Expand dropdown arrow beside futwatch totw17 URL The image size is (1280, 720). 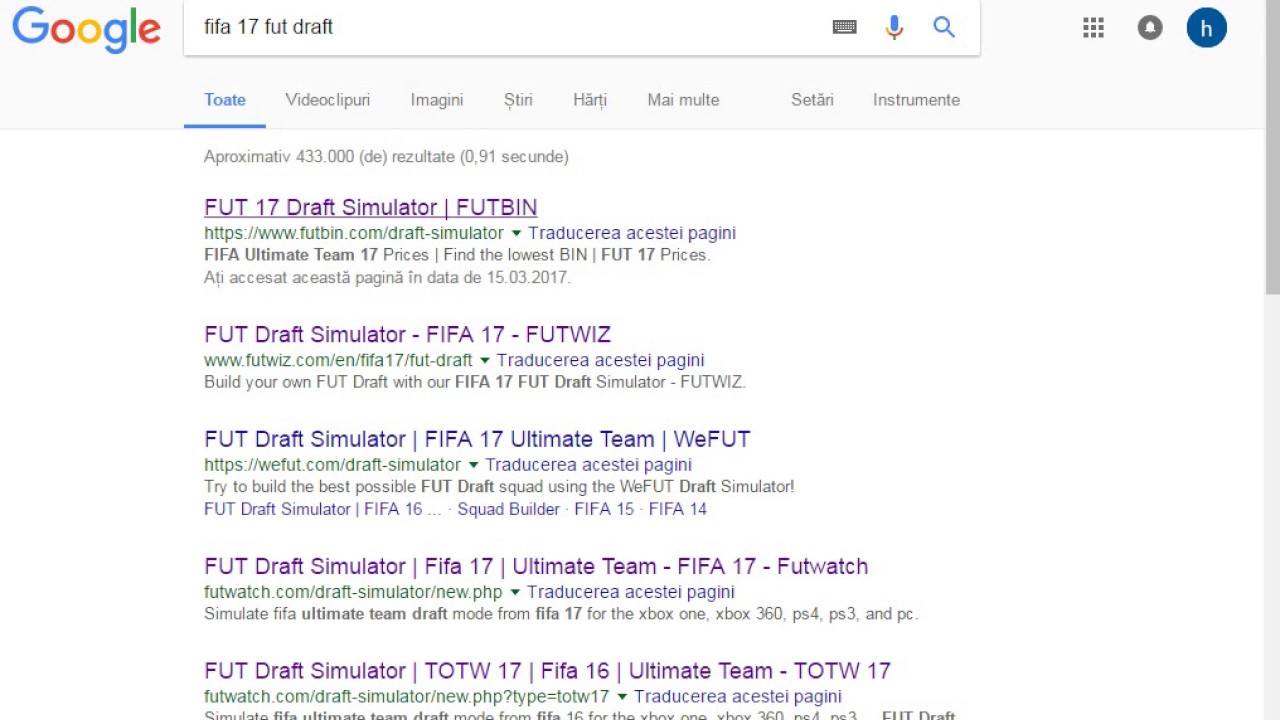tap(622, 697)
